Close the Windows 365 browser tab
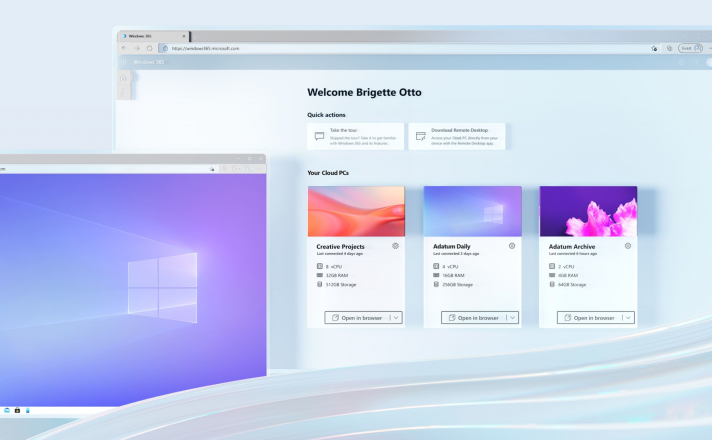712x440 pixels. coord(184,36)
